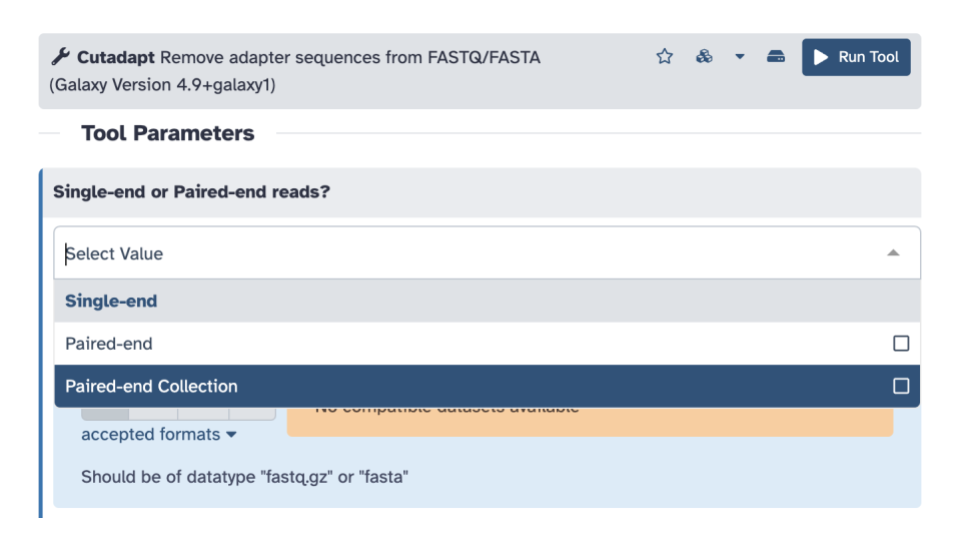Tick the Paired-end Collection checkbox
Viewport: 960px width, 540px height.
coord(901,386)
